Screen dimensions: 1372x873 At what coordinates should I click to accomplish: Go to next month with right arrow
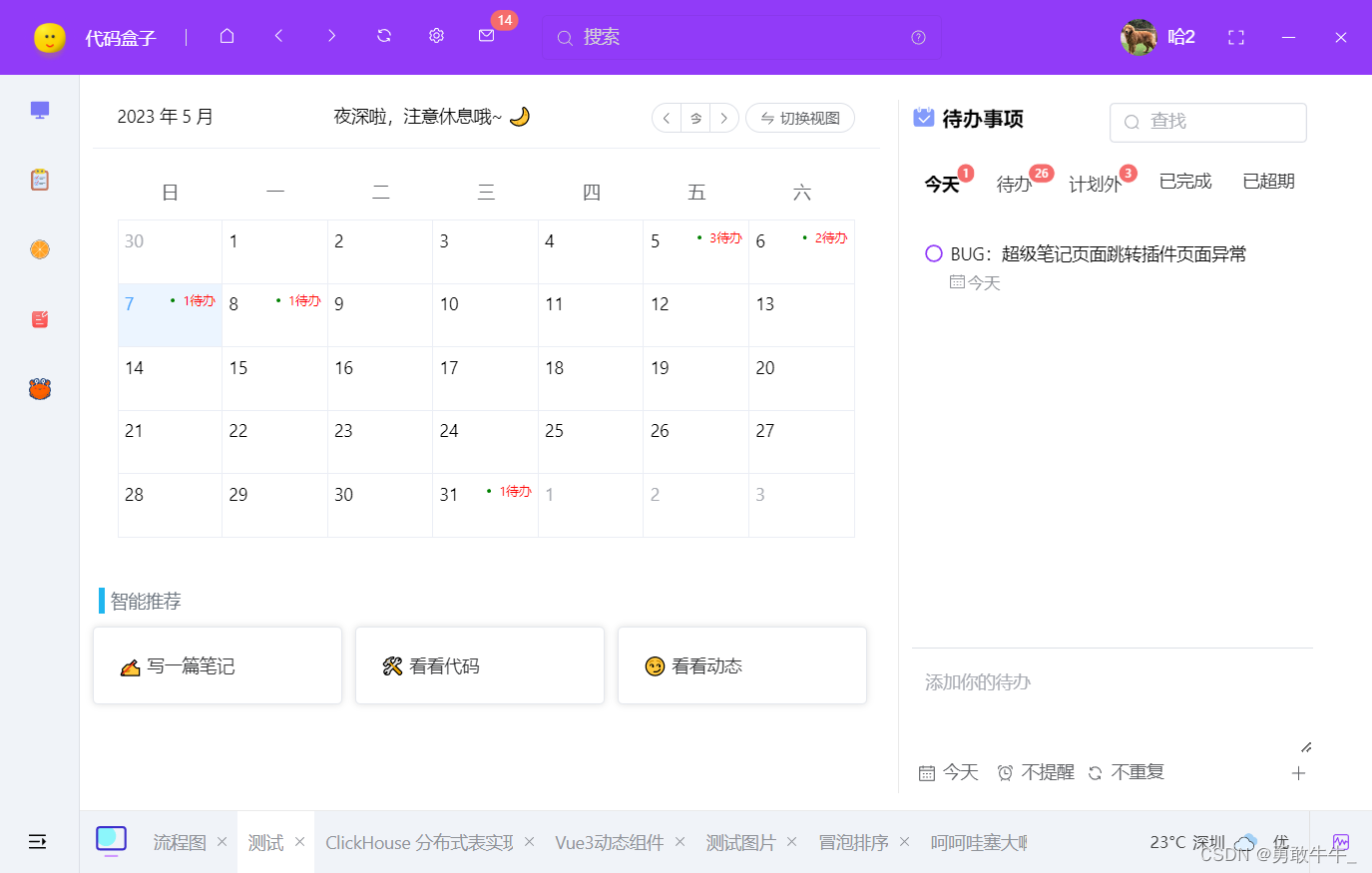tap(724, 117)
